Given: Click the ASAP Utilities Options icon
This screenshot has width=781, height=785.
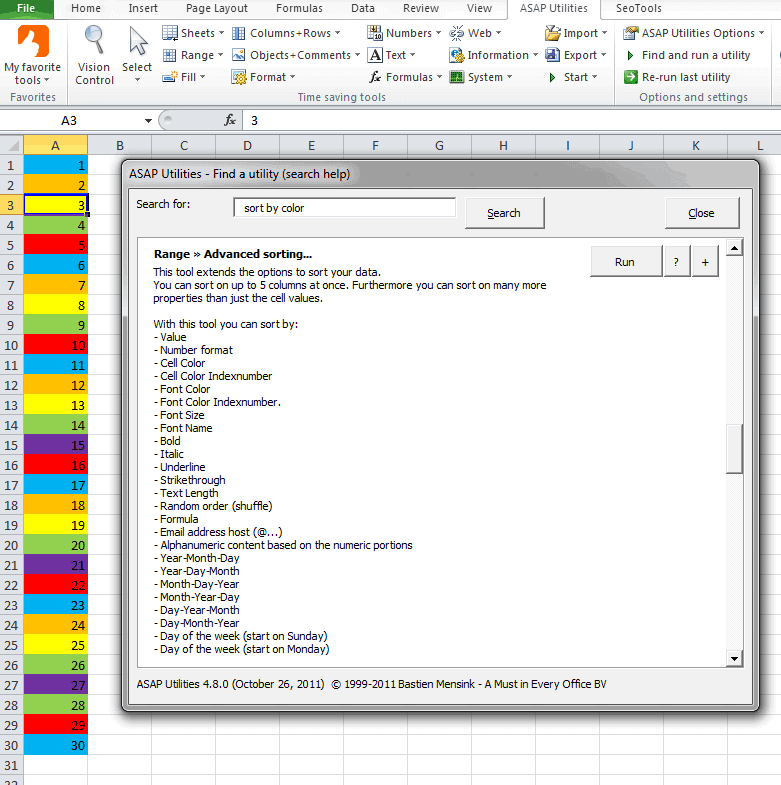Looking at the screenshot, I should coord(630,33).
